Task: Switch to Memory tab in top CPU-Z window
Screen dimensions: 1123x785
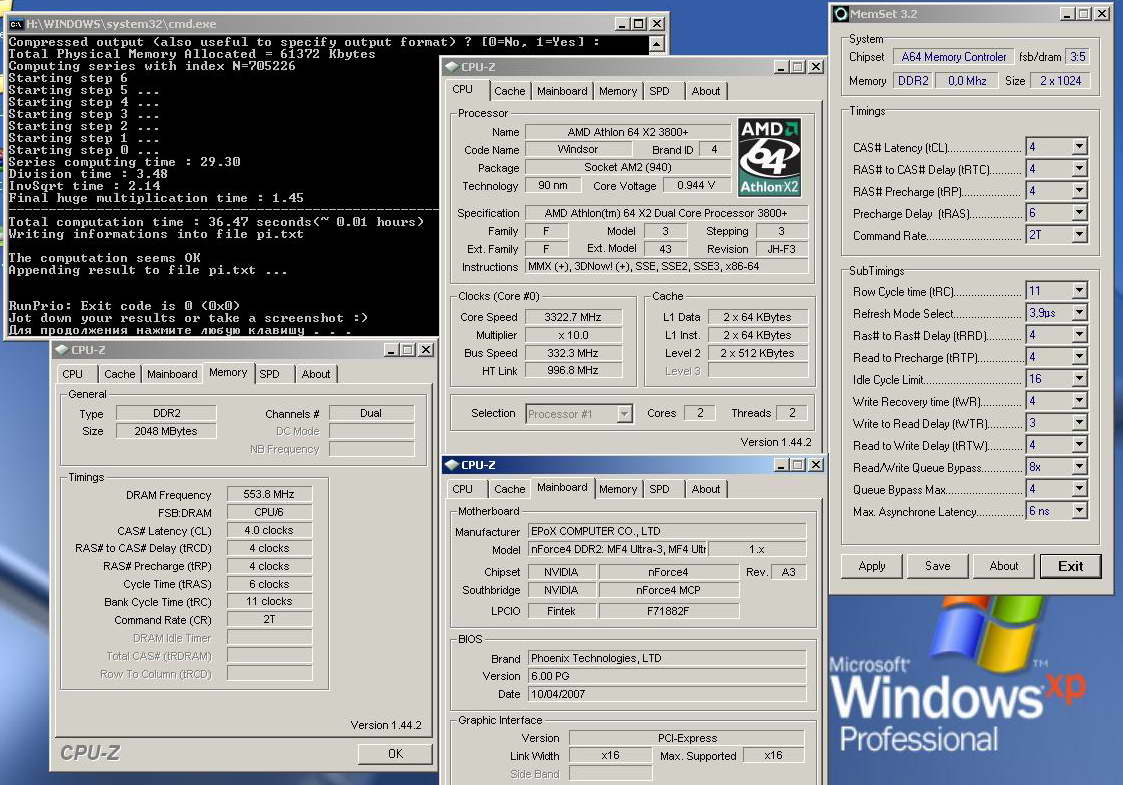Action: 617,91
